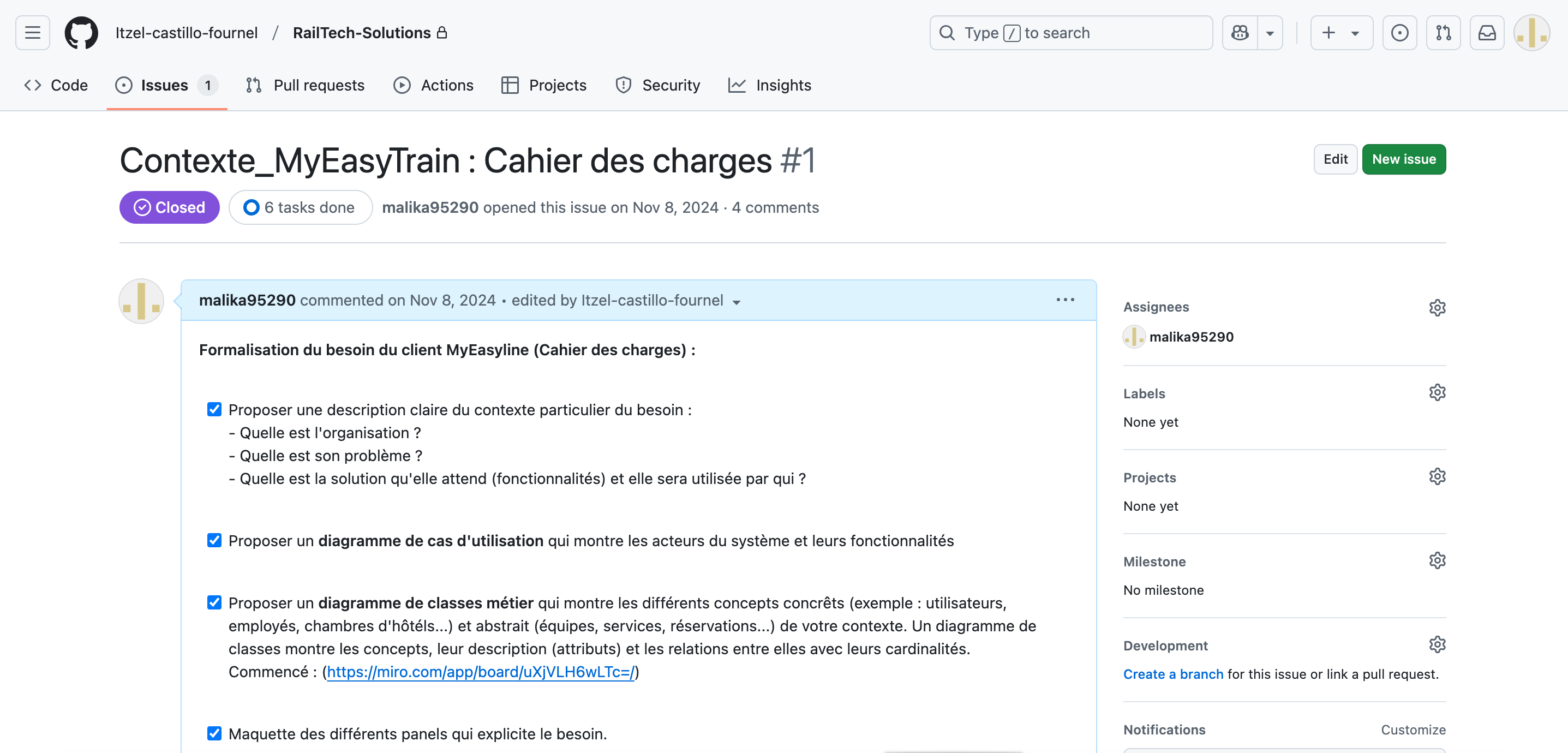Switch to the Issues tab
1568x753 pixels.
[166, 85]
